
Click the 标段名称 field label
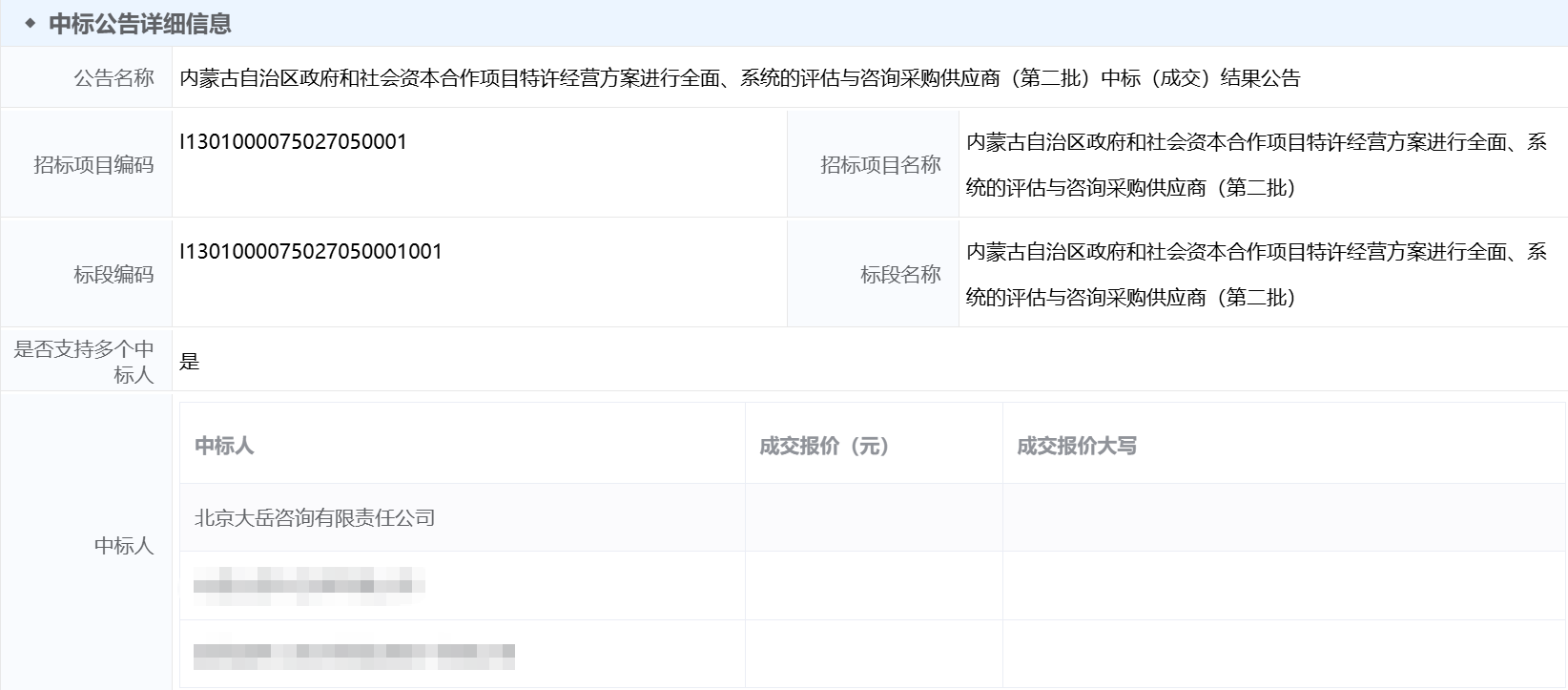pyautogui.click(x=899, y=275)
